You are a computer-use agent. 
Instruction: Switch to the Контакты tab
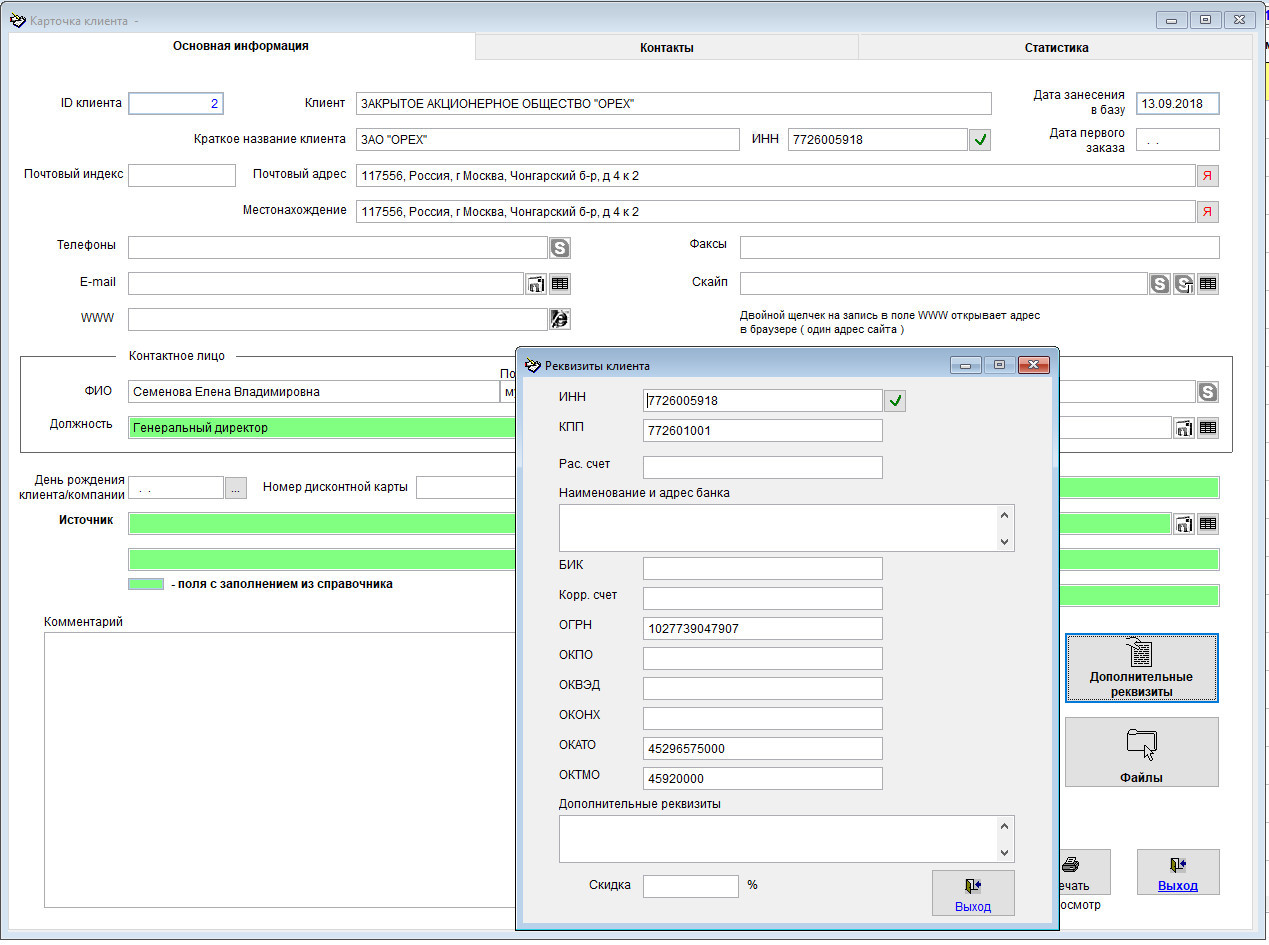[666, 47]
